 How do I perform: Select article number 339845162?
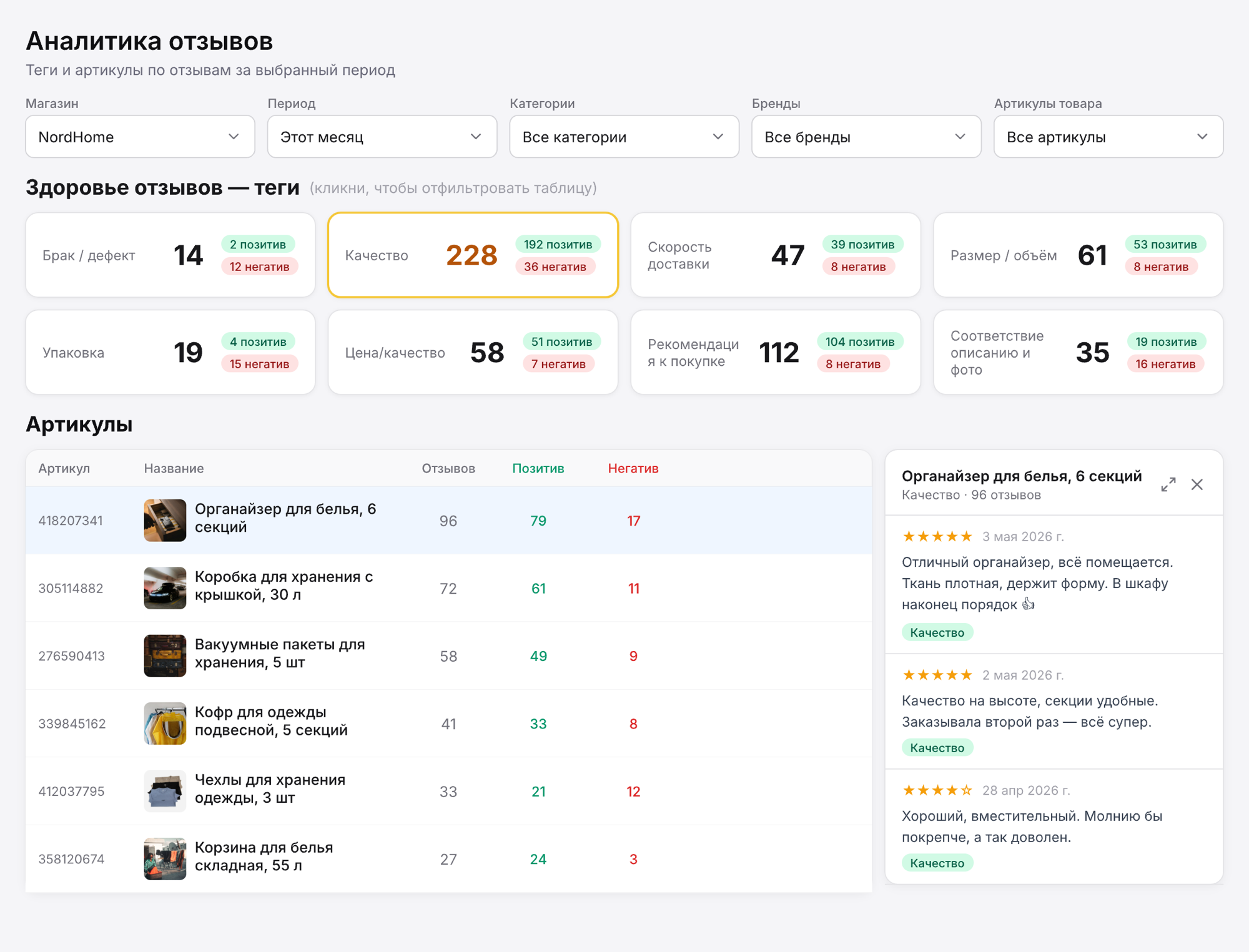[x=72, y=724]
